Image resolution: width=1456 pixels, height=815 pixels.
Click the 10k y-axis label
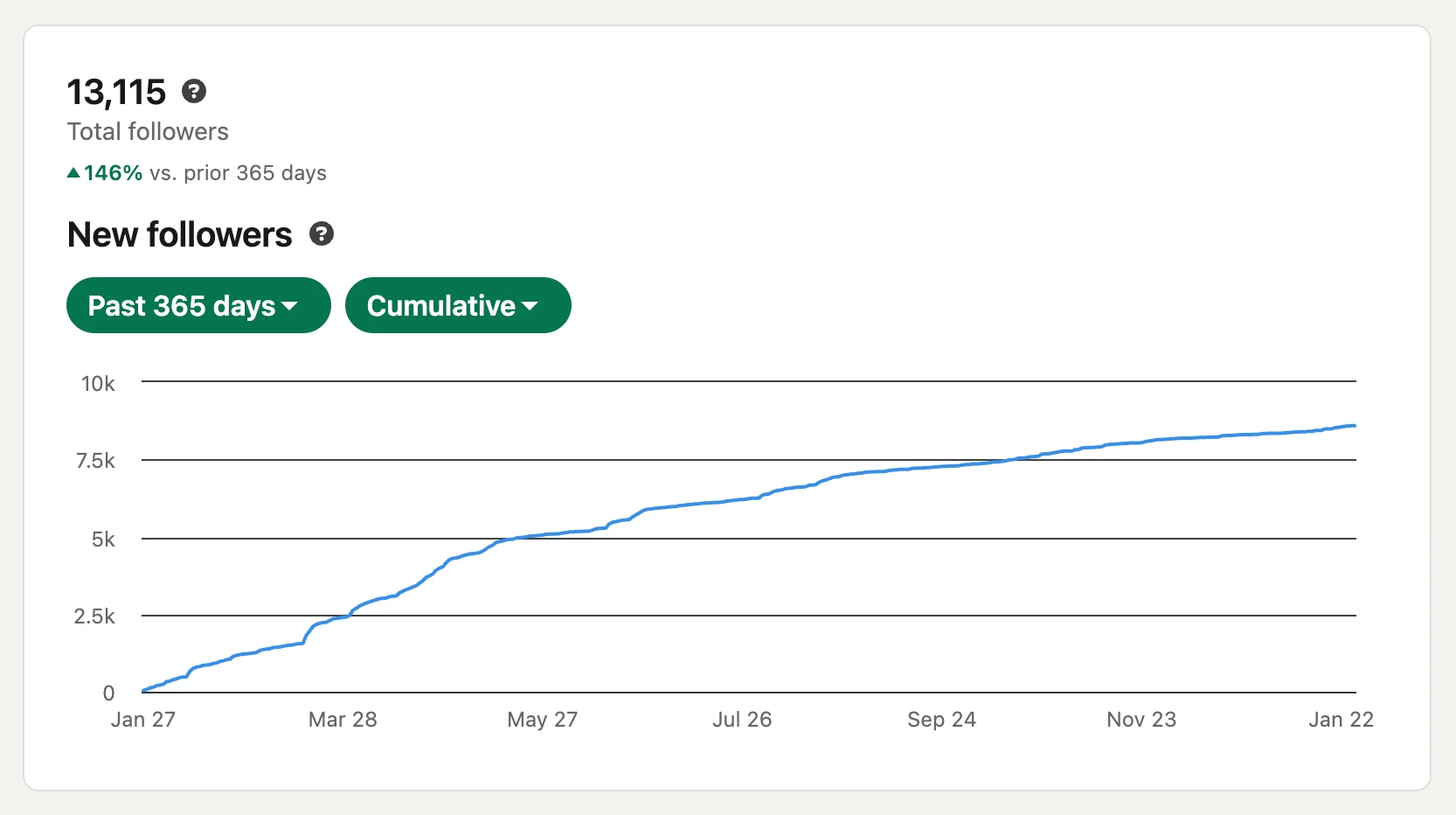98,384
